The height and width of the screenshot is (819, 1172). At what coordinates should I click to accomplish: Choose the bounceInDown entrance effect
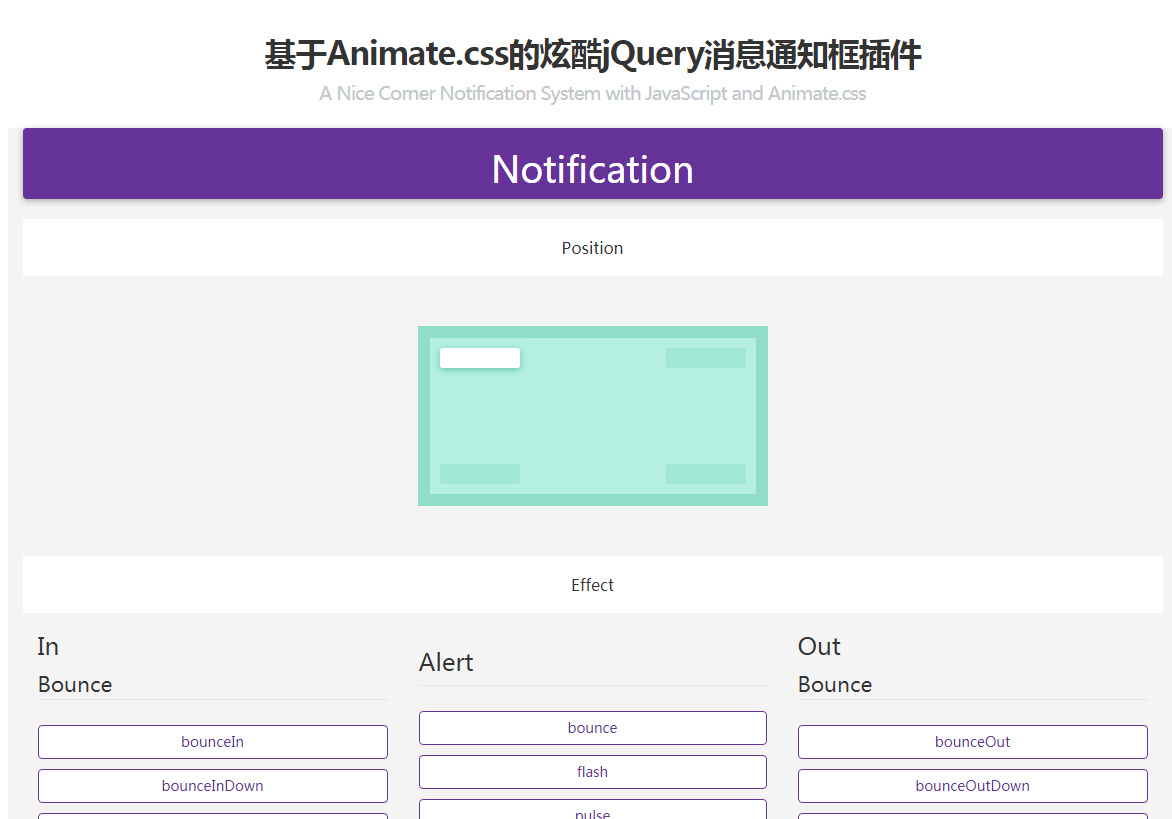click(x=213, y=786)
